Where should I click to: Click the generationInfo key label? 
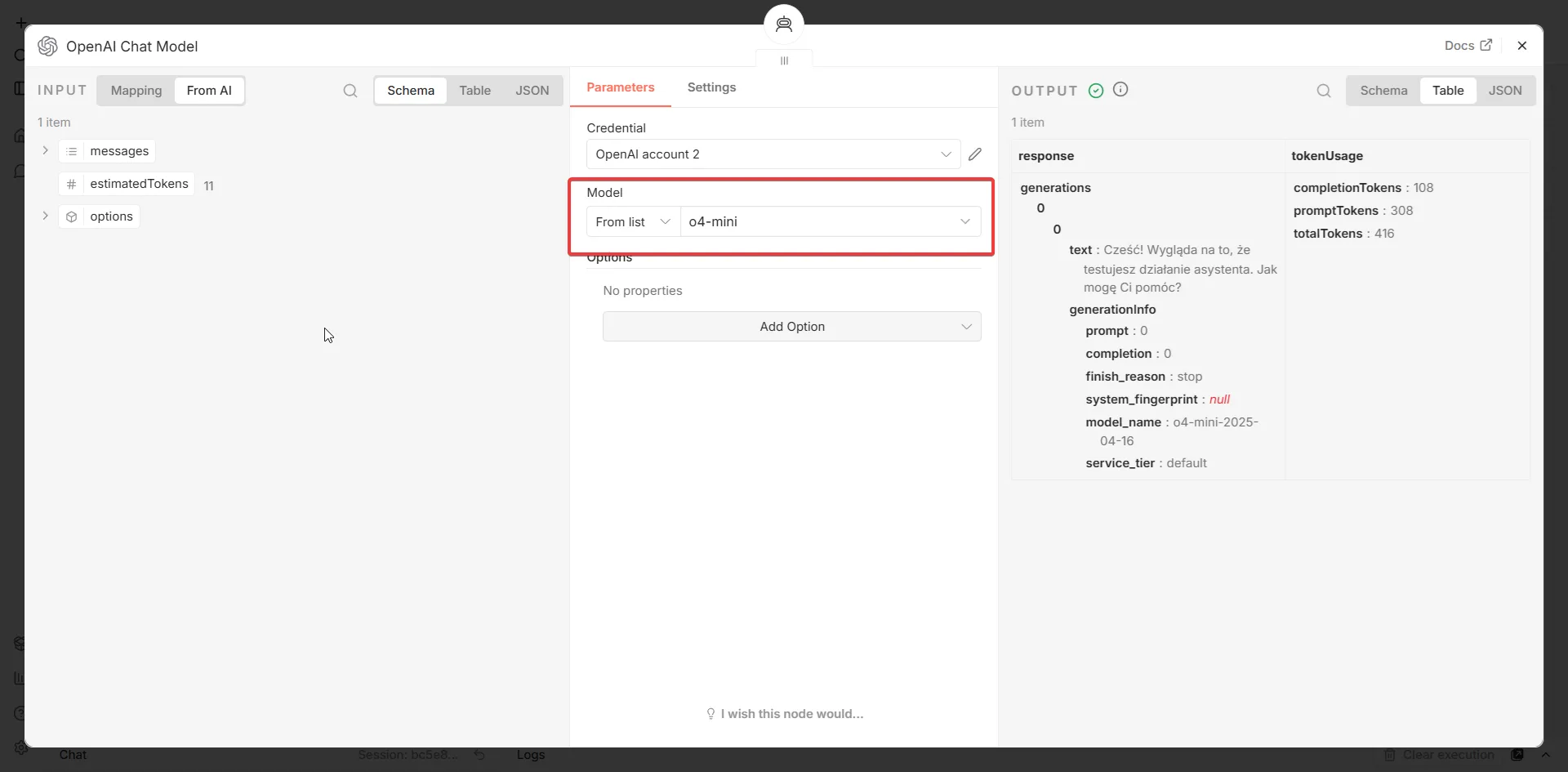click(1112, 310)
